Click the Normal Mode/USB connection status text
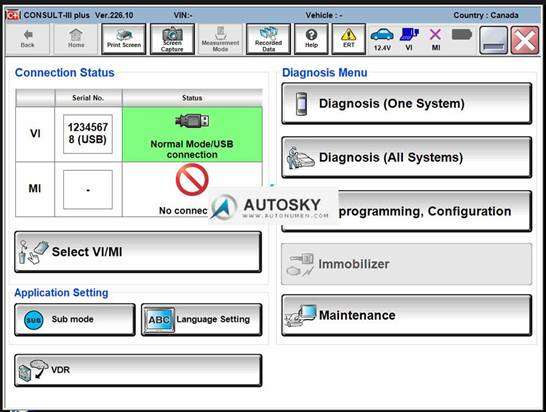 point(192,149)
